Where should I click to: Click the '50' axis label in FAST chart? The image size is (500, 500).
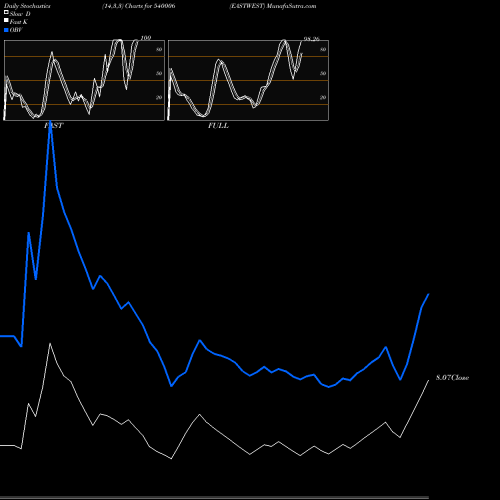(159, 73)
